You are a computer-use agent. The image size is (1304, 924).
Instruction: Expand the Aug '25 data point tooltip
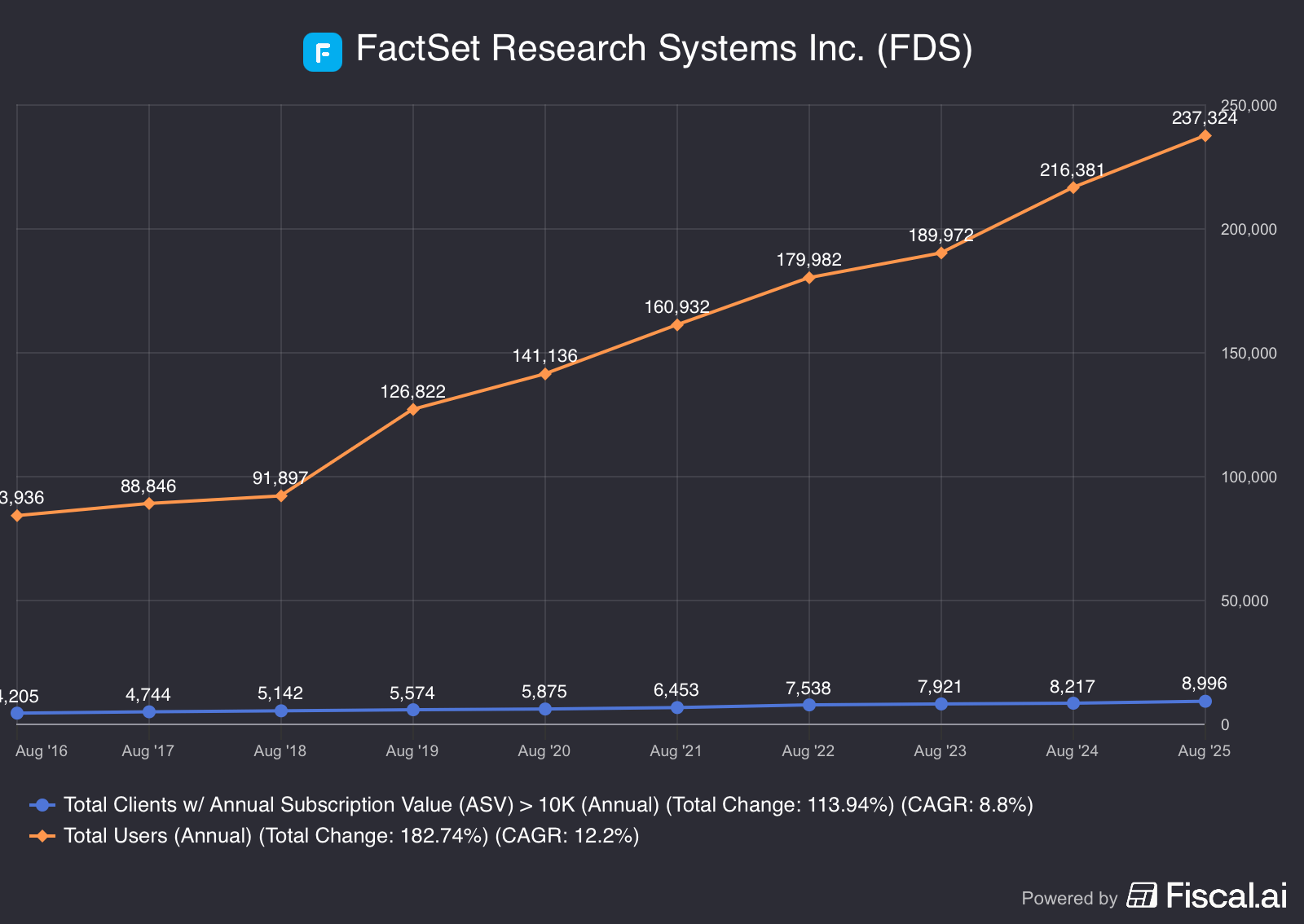tap(1205, 135)
